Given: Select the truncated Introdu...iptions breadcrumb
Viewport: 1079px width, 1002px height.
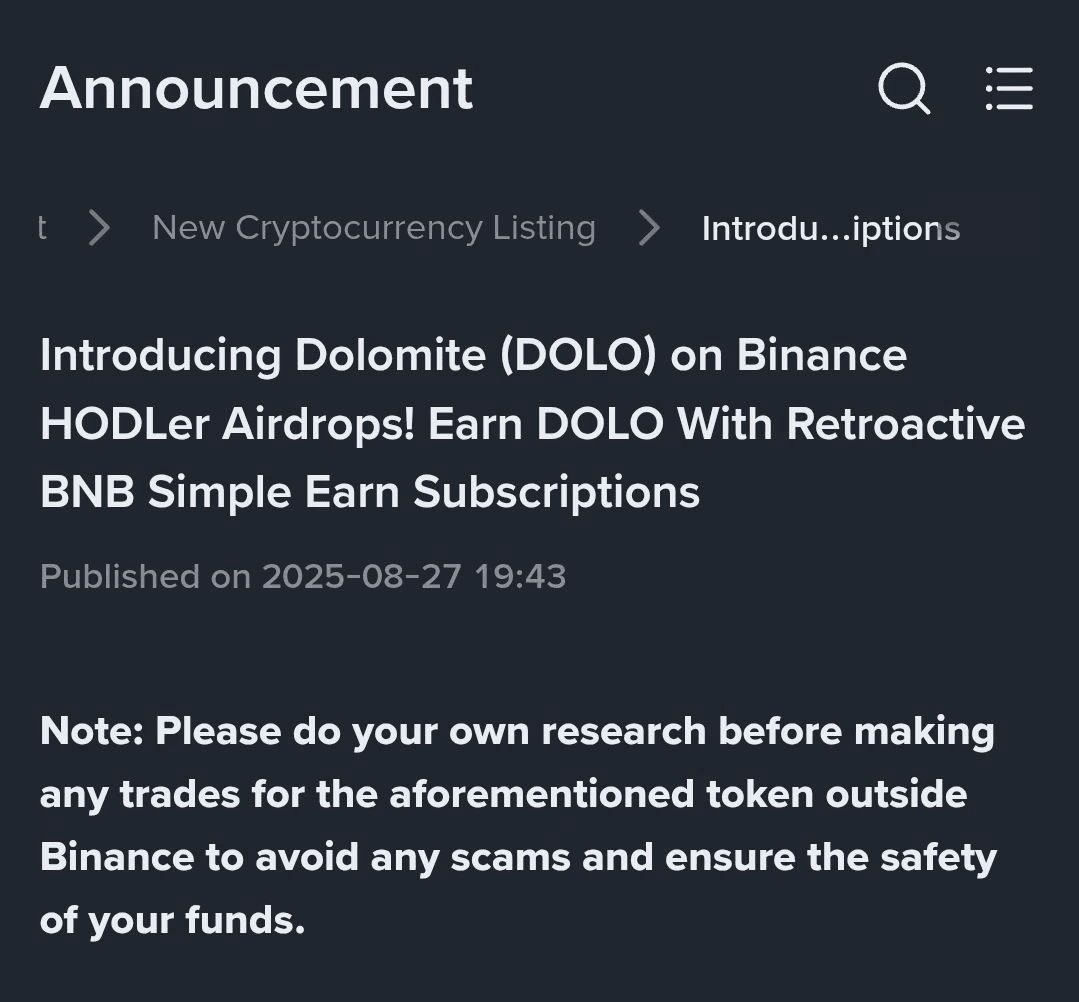Looking at the screenshot, I should [831, 228].
